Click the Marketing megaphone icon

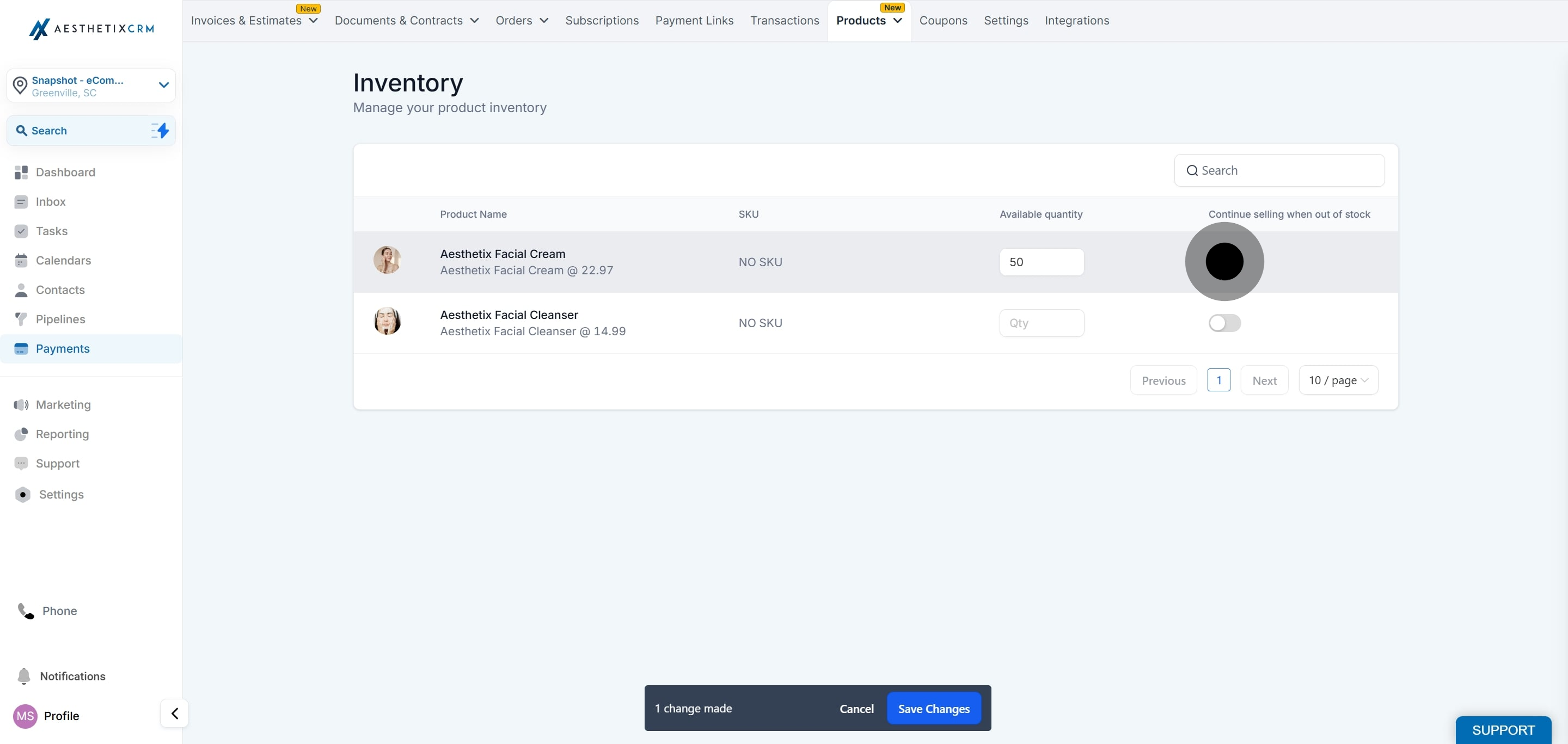21,405
